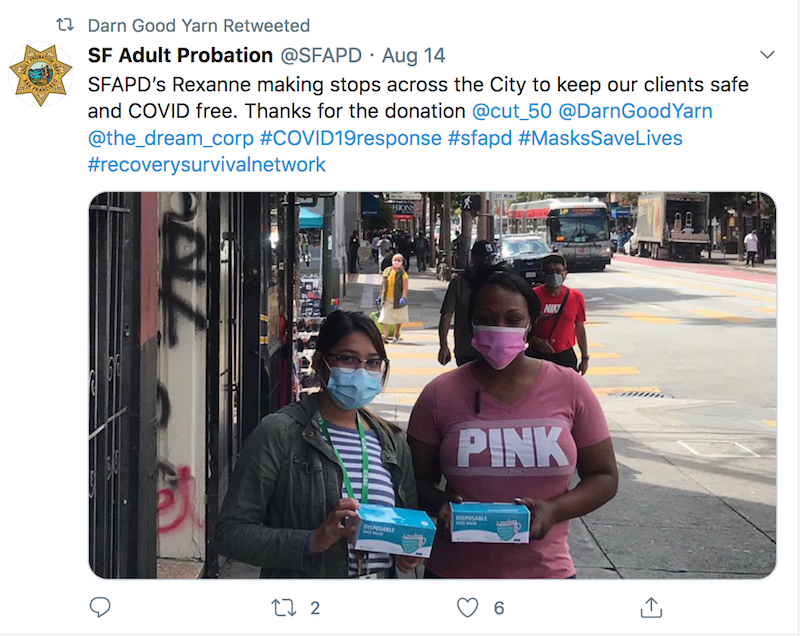Click the SF Adult Probation badge avatar
This screenshot has width=800, height=636.
coord(41,74)
